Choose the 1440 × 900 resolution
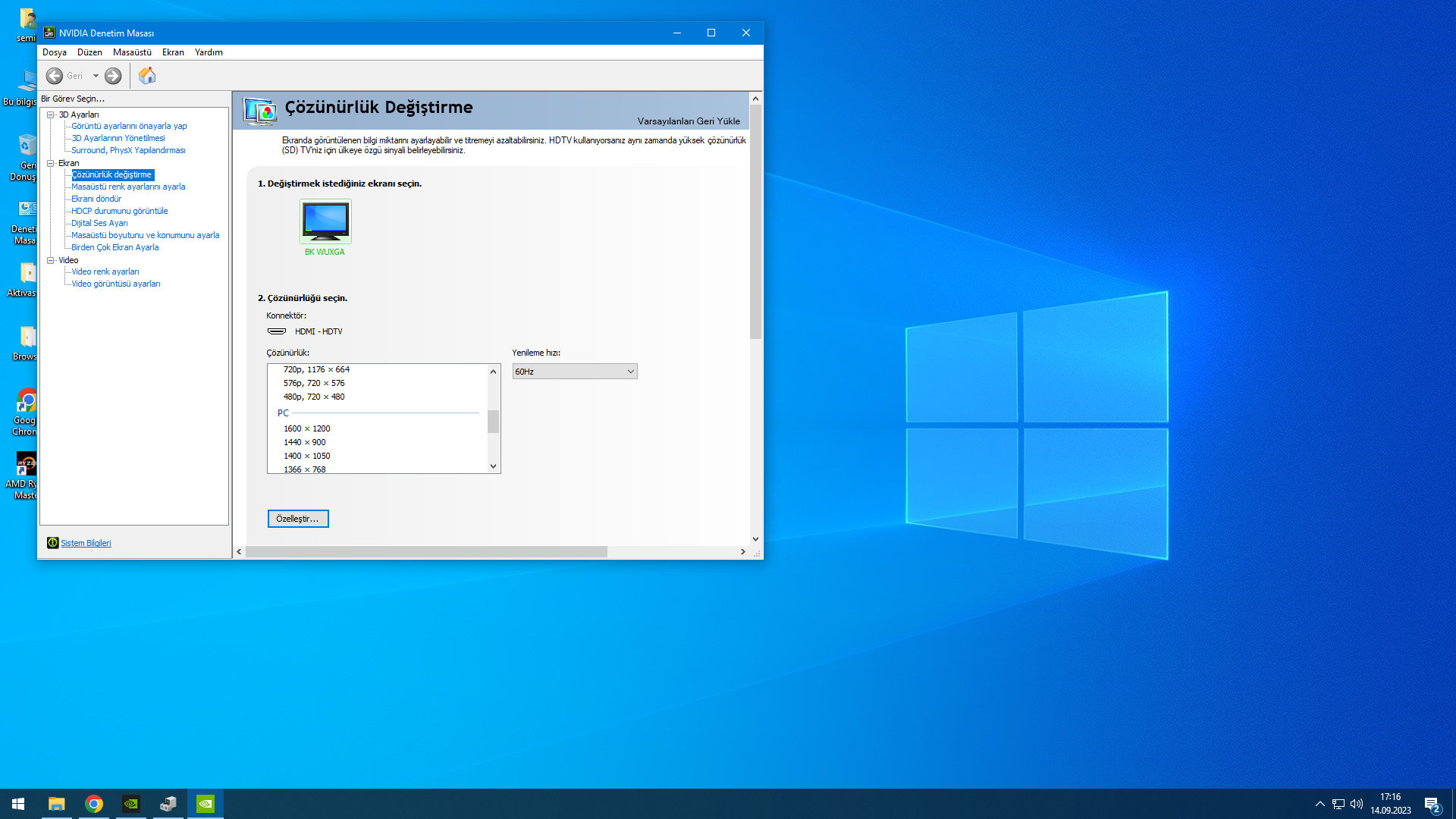This screenshot has height=819, width=1456. [305, 443]
